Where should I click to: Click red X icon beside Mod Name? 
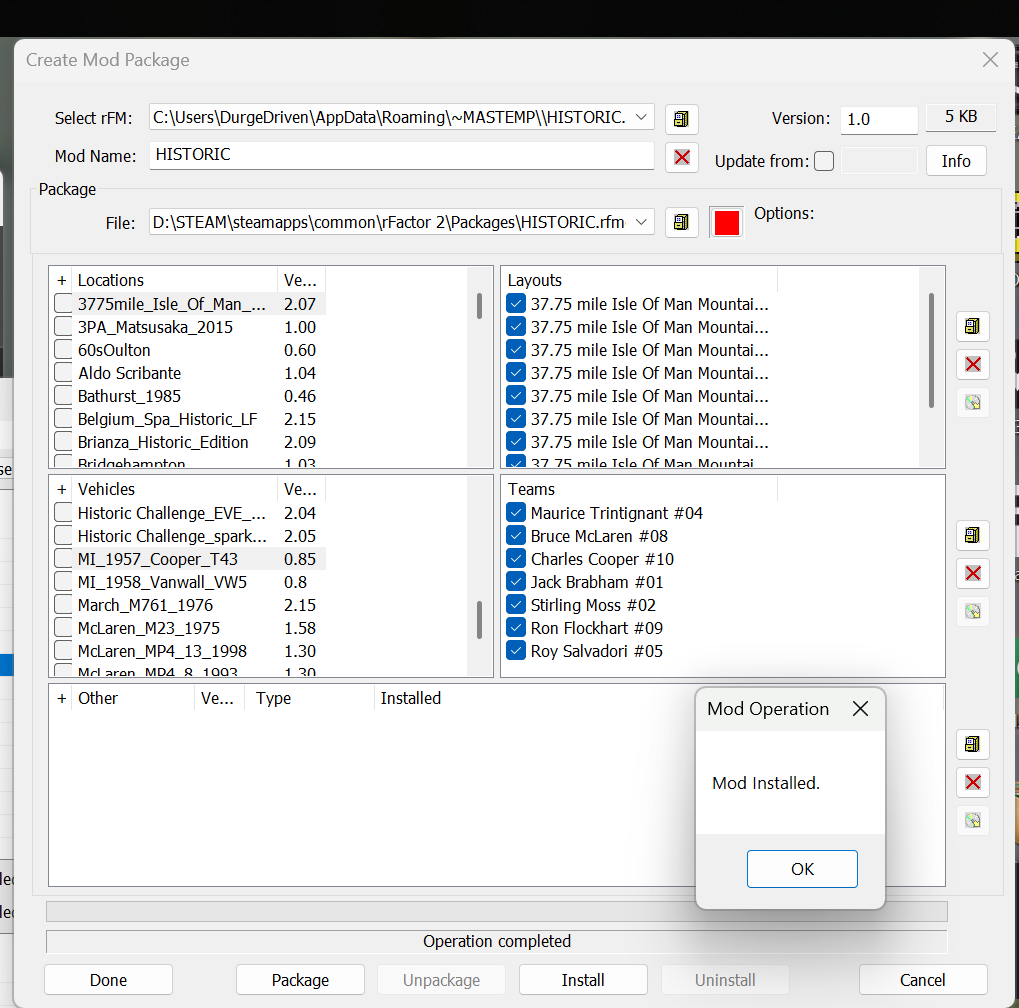click(681, 157)
